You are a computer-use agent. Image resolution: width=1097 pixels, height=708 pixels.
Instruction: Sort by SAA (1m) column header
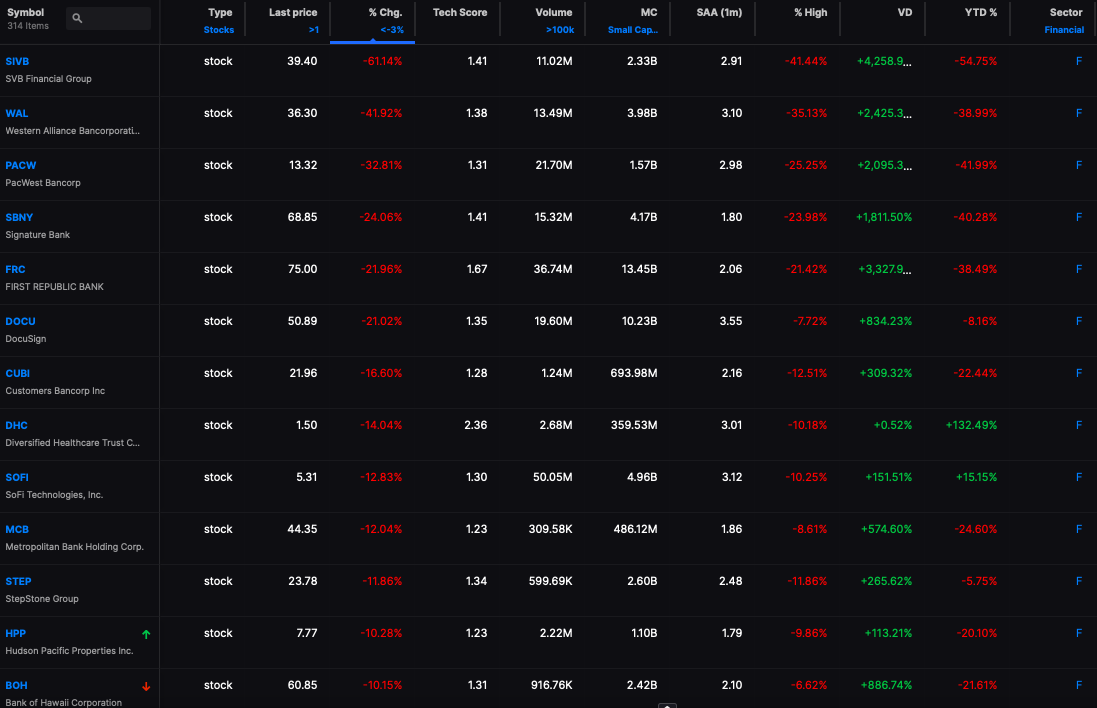point(719,13)
